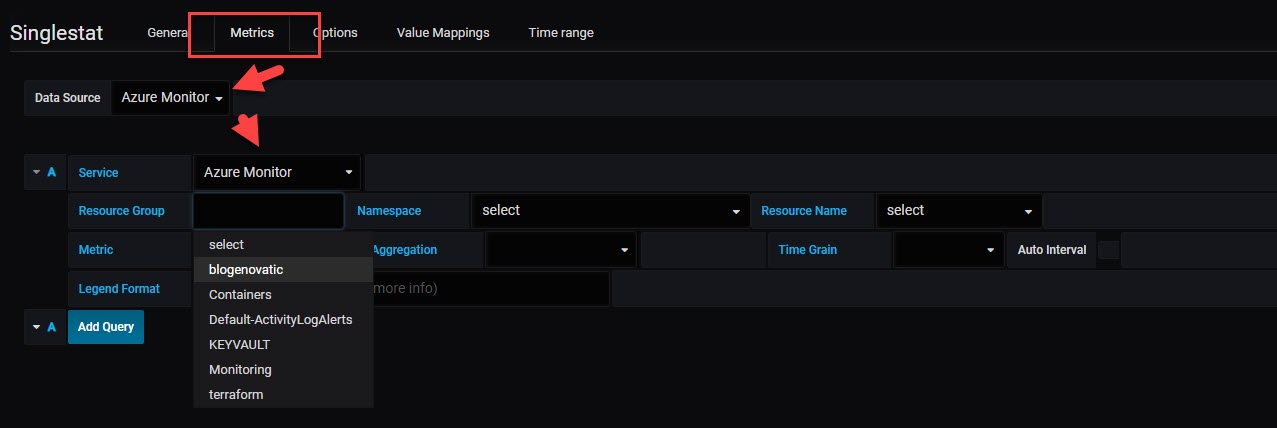
Task: Click the Time Grain label
Action: click(x=808, y=250)
